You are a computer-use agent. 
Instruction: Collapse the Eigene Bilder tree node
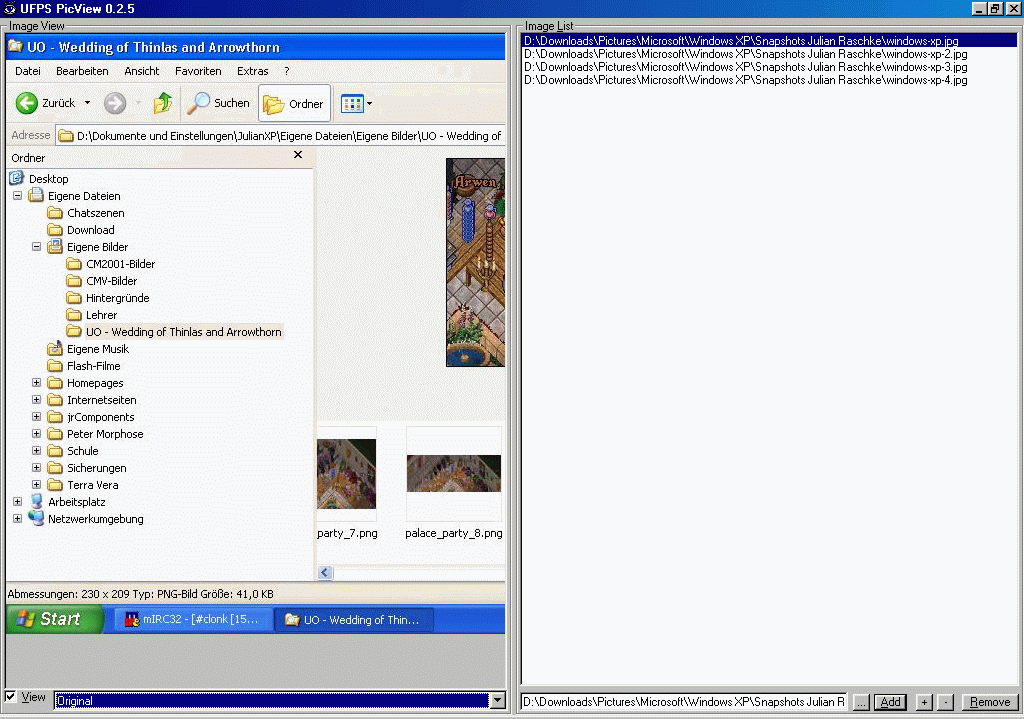click(x=37, y=247)
